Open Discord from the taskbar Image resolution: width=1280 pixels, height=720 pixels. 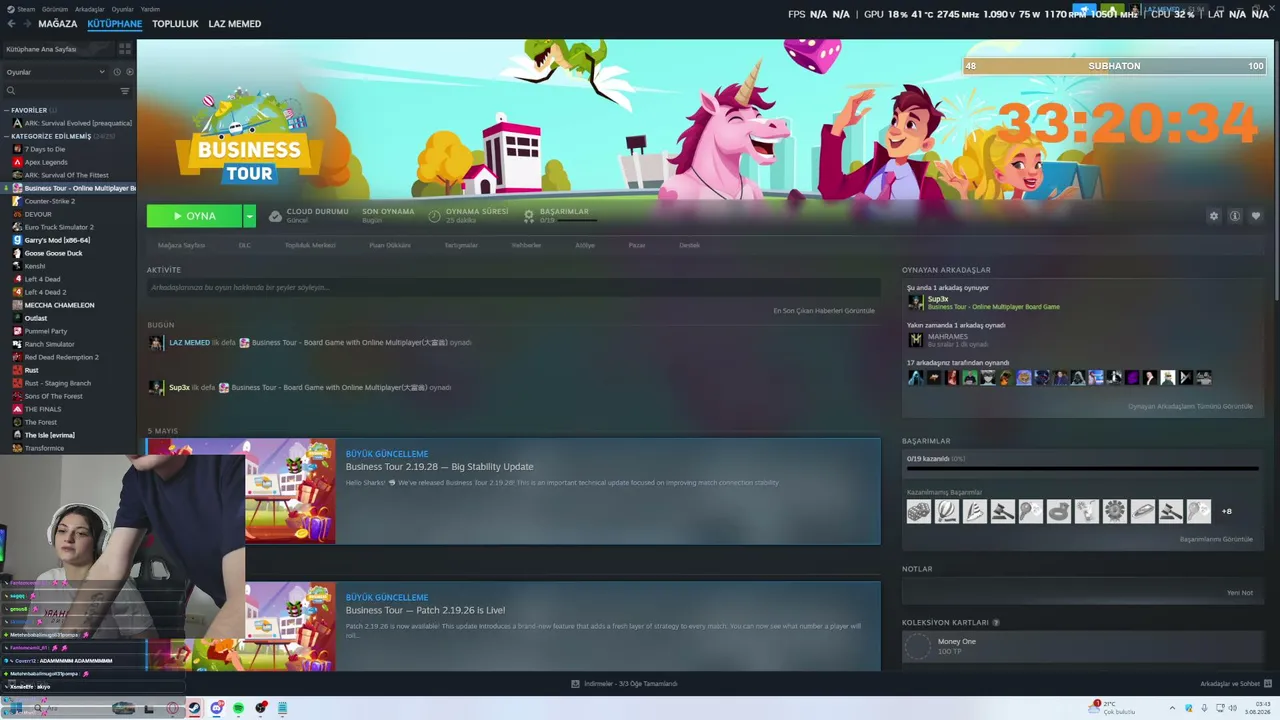pos(217,708)
